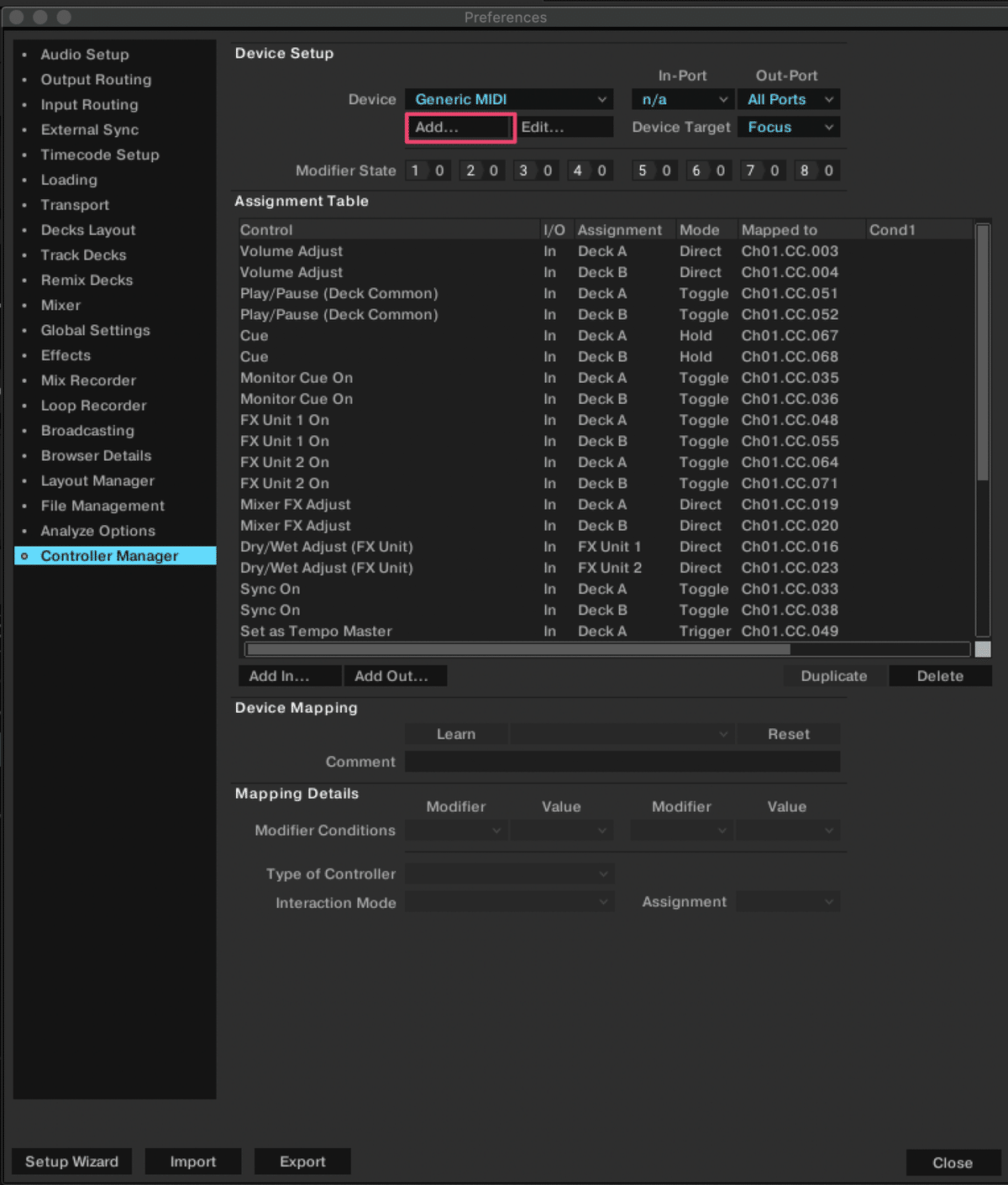Delete the selected assignment
Viewport: 1008px width, 1185px height.
pyautogui.click(x=940, y=676)
